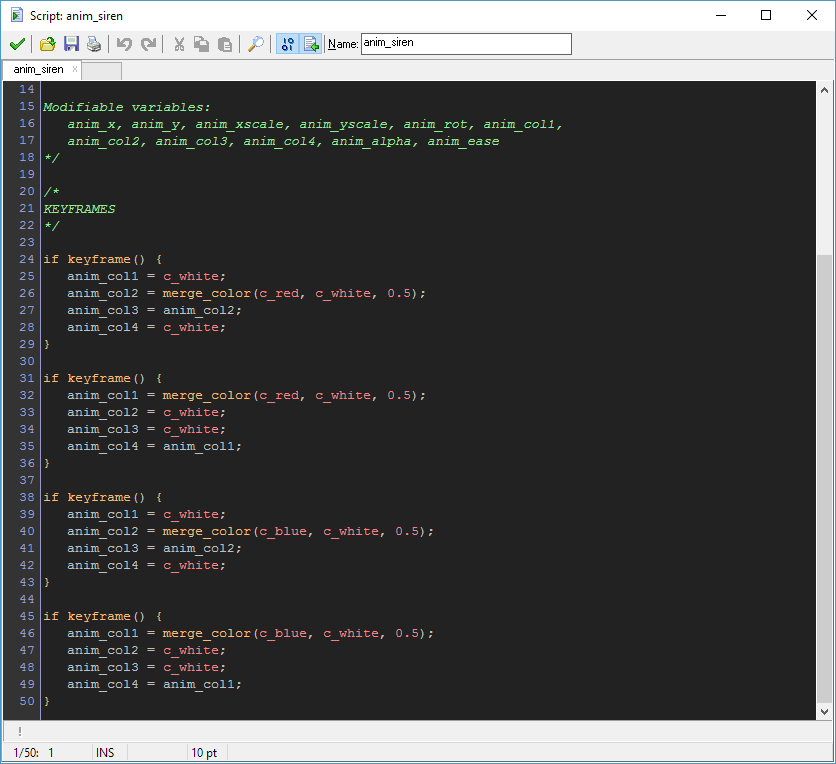Click merge_color call on line 32
836x764 pixels.
[294, 396]
